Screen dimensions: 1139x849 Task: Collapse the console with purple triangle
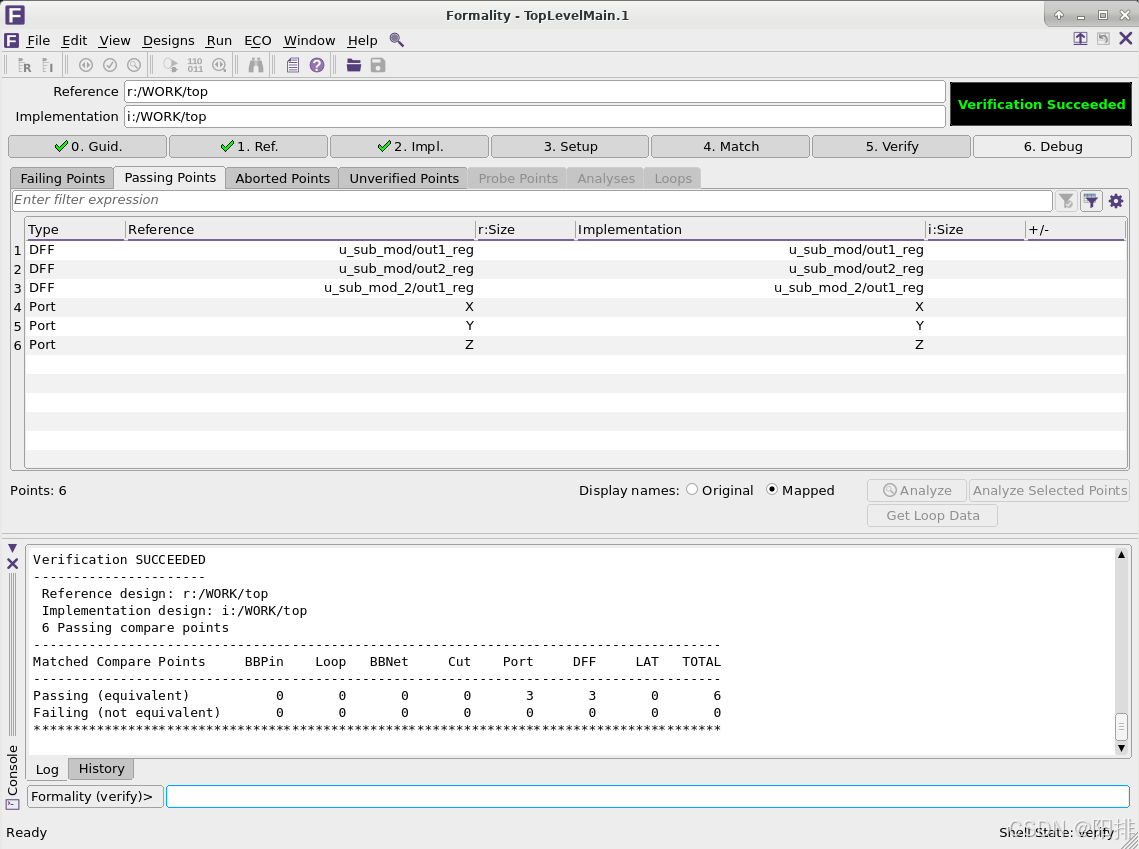12,548
